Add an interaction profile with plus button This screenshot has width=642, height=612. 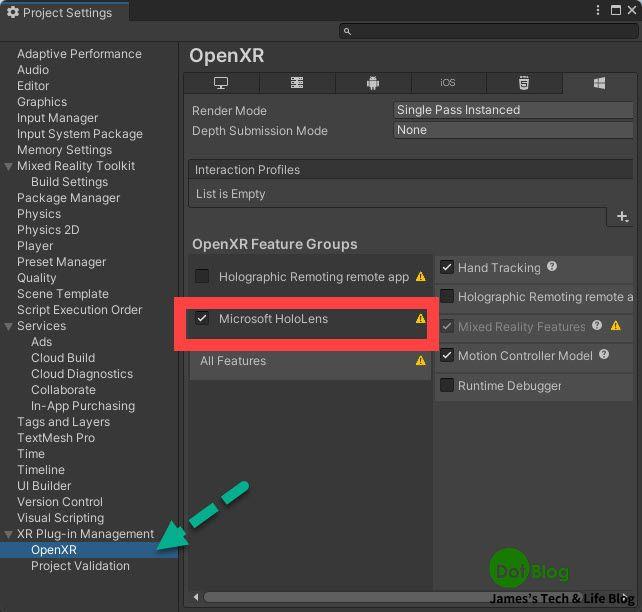pos(622,216)
